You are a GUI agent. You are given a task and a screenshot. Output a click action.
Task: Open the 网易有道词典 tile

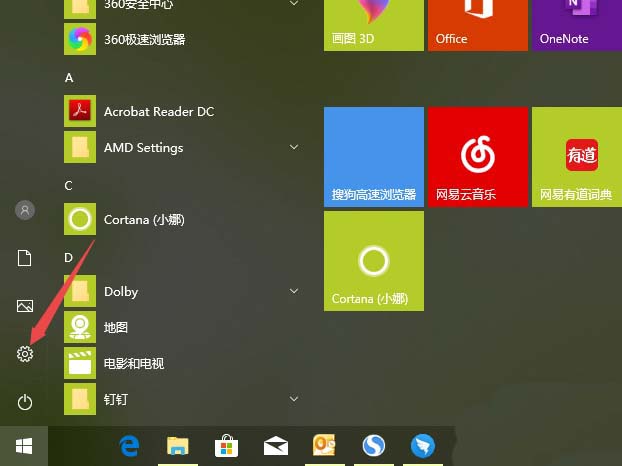click(577, 157)
